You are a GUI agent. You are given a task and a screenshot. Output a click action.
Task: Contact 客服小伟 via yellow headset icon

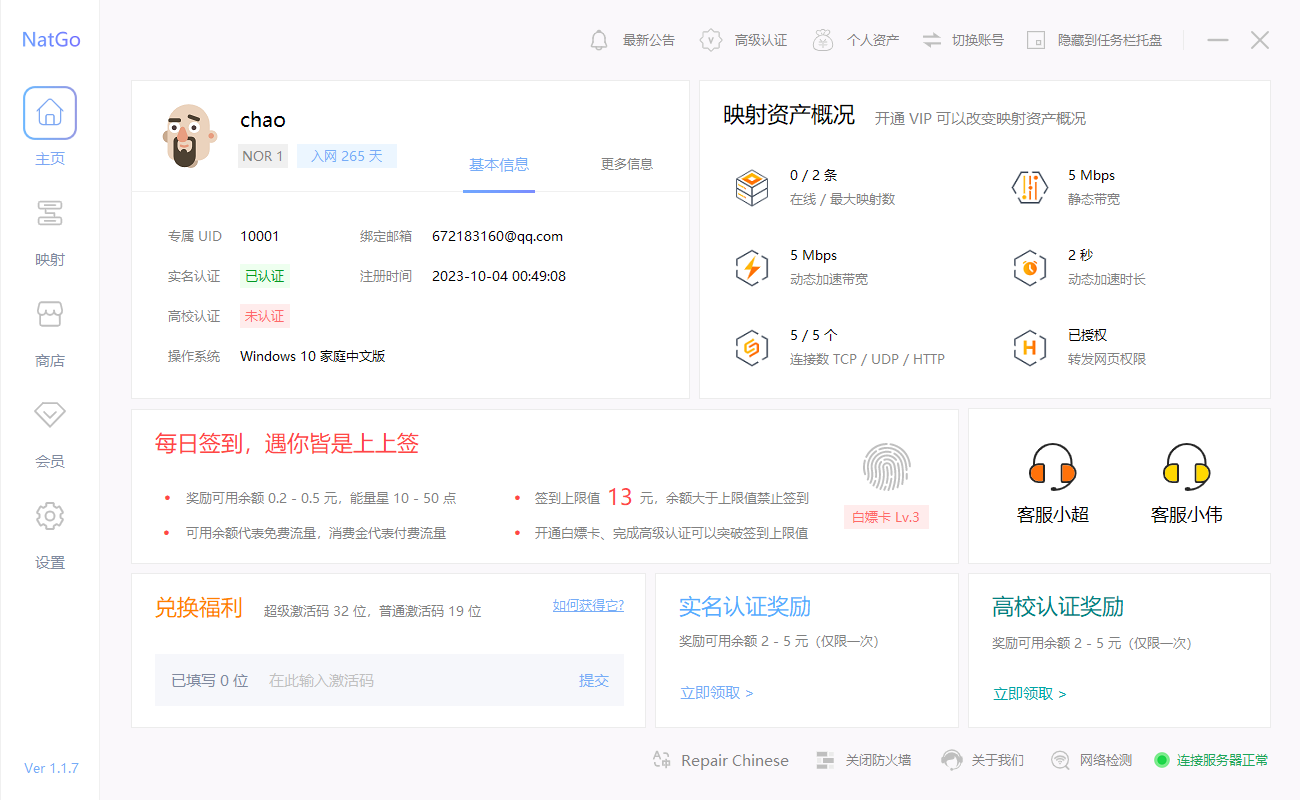tap(1186, 467)
